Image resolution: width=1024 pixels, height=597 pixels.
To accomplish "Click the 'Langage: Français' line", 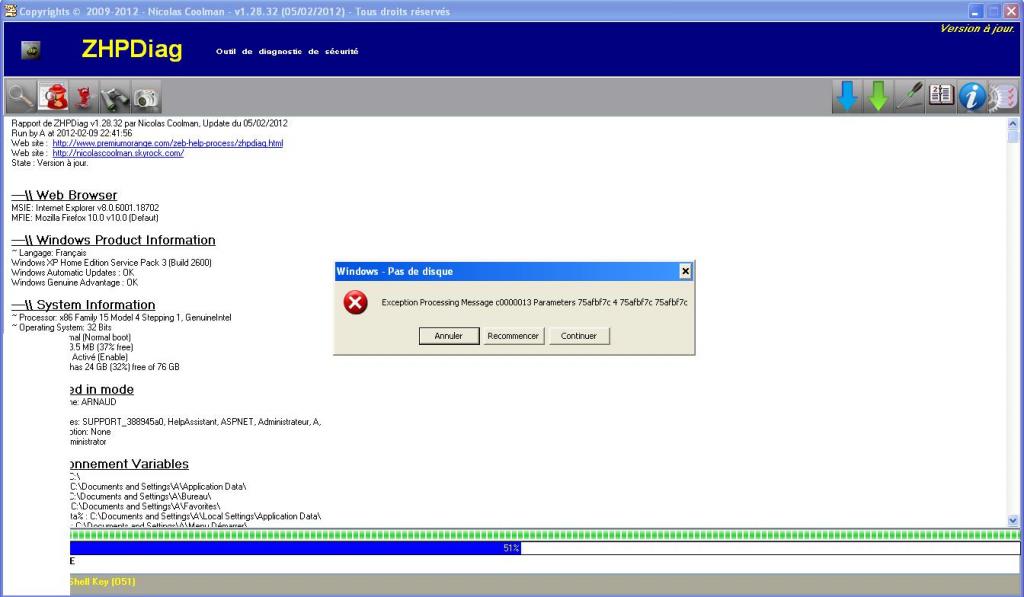I will [49, 253].
